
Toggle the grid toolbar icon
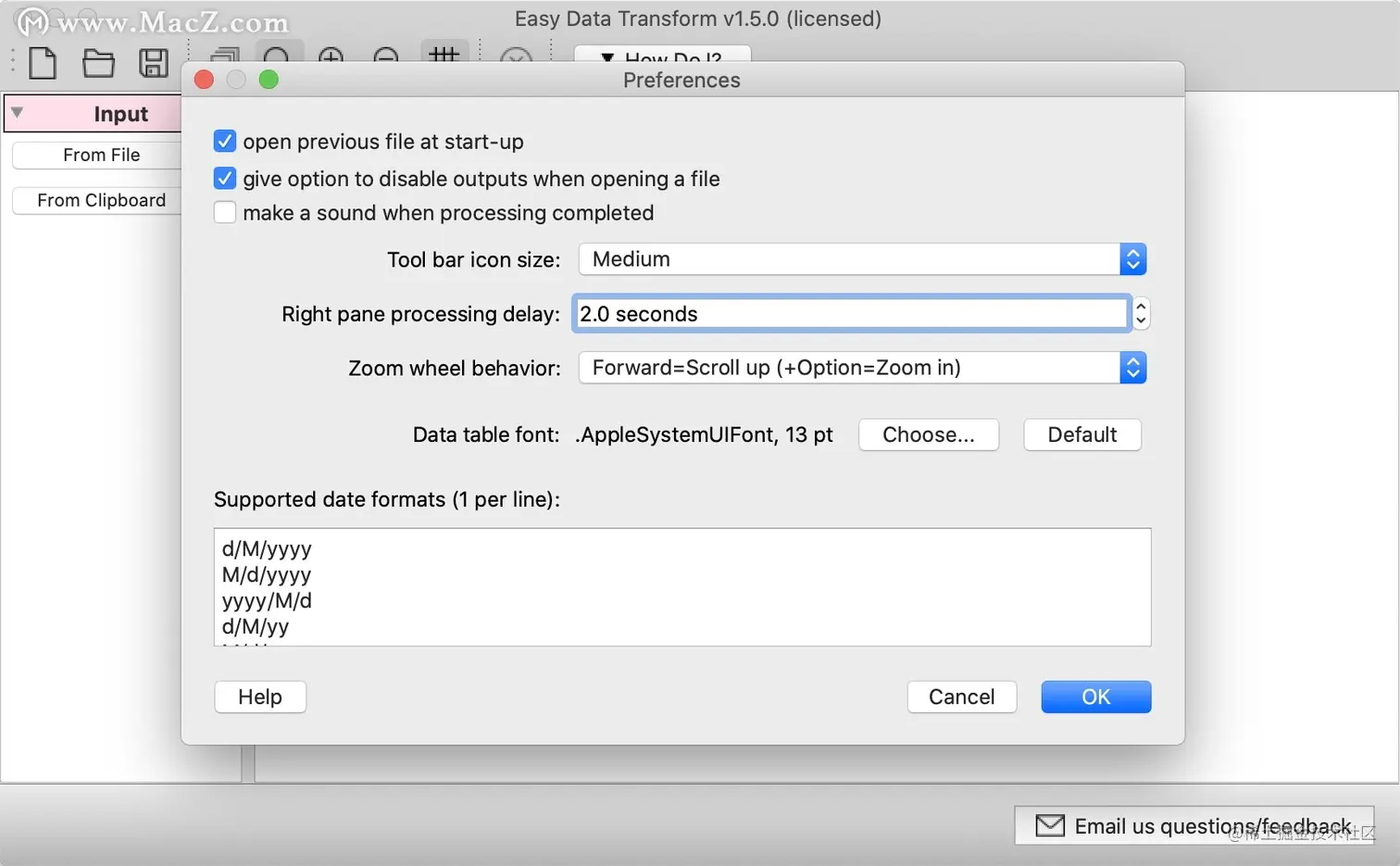click(x=444, y=53)
